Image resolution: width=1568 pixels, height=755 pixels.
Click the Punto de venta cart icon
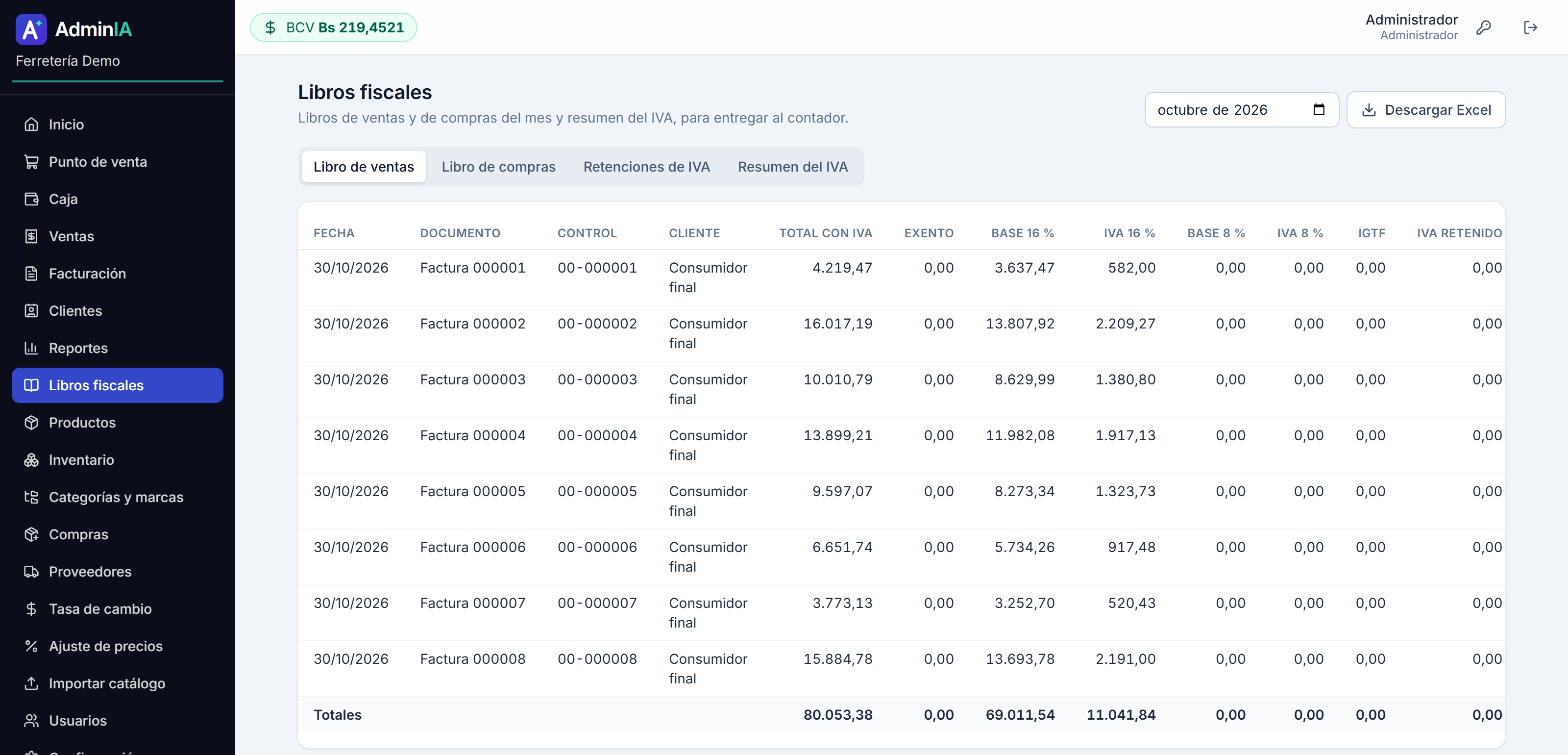tap(31, 161)
